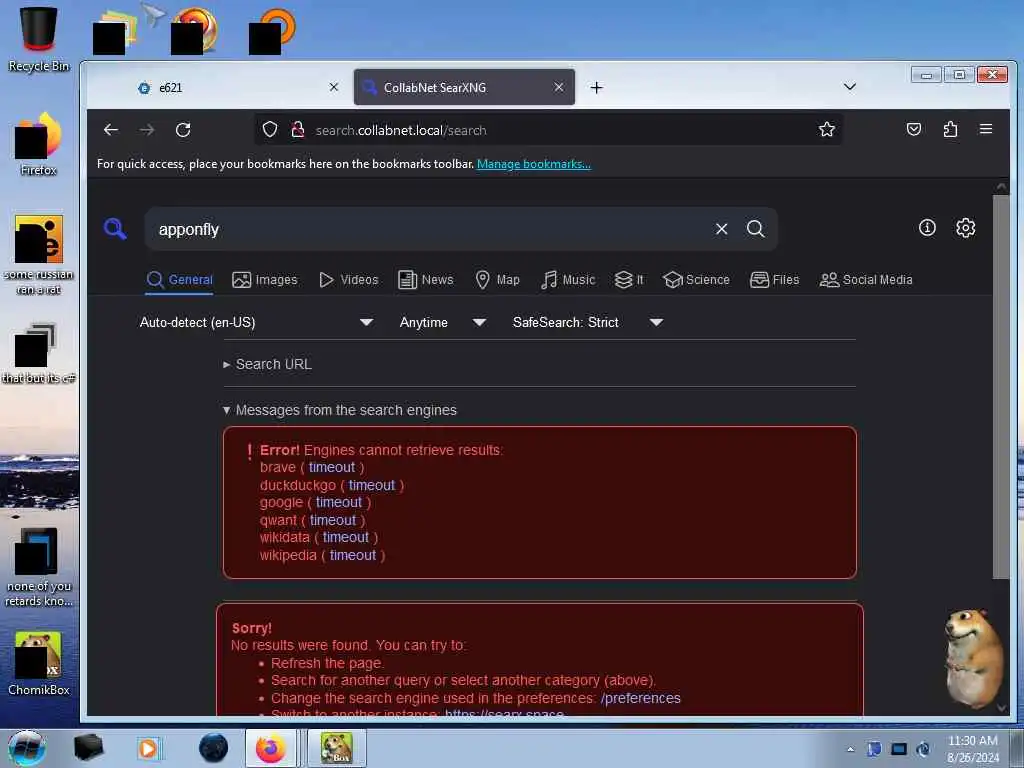This screenshot has height=768, width=1024.
Task: Open wikipedia timeout link
Action: pos(353,555)
